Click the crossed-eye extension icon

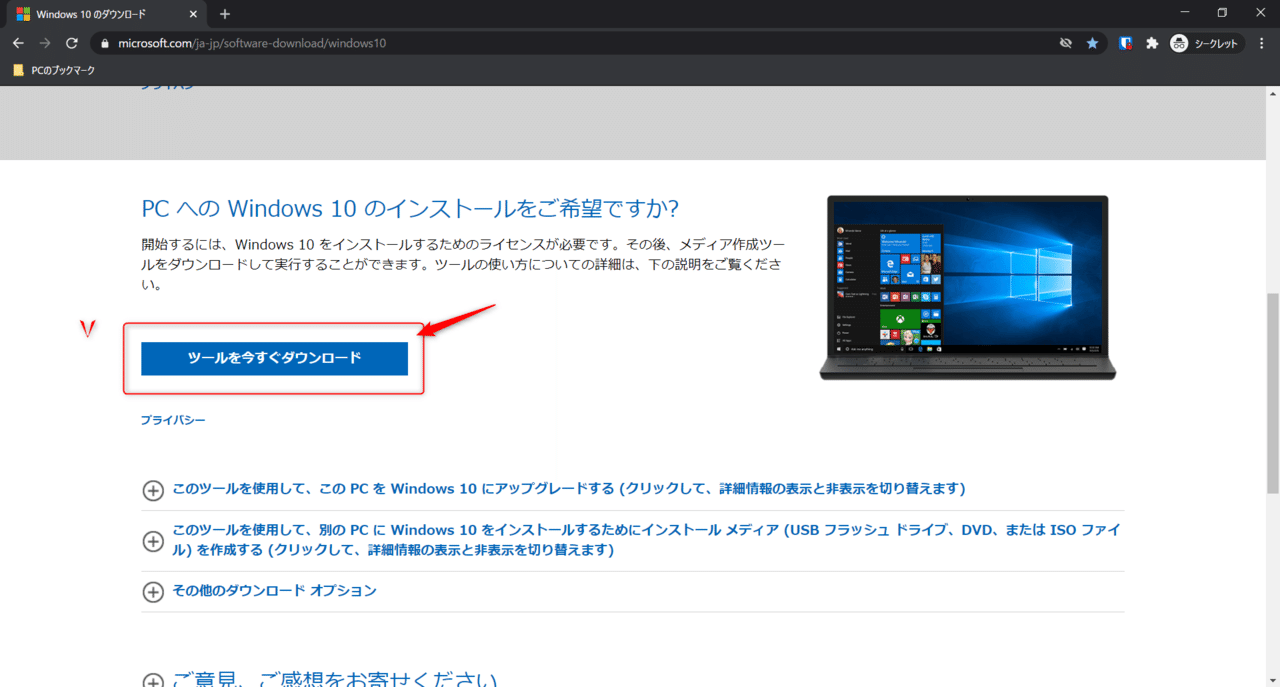point(1065,43)
